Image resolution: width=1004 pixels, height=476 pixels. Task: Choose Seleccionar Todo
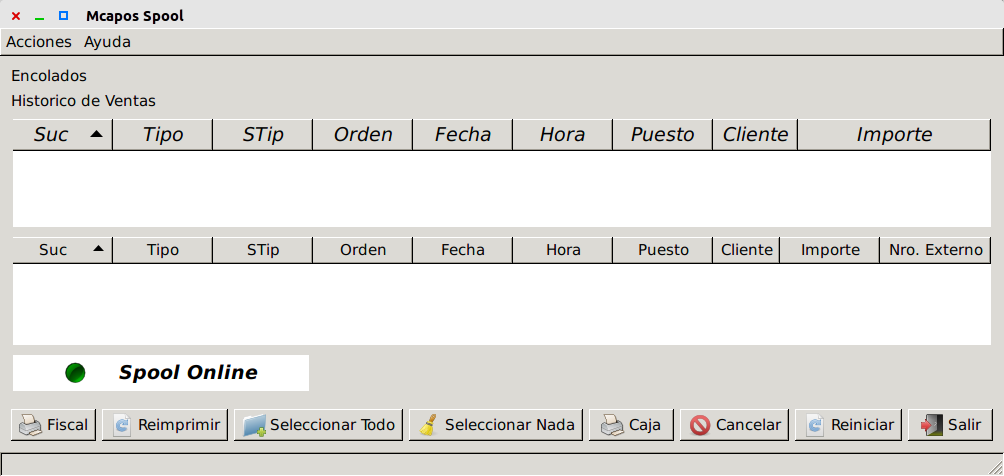tap(318, 425)
